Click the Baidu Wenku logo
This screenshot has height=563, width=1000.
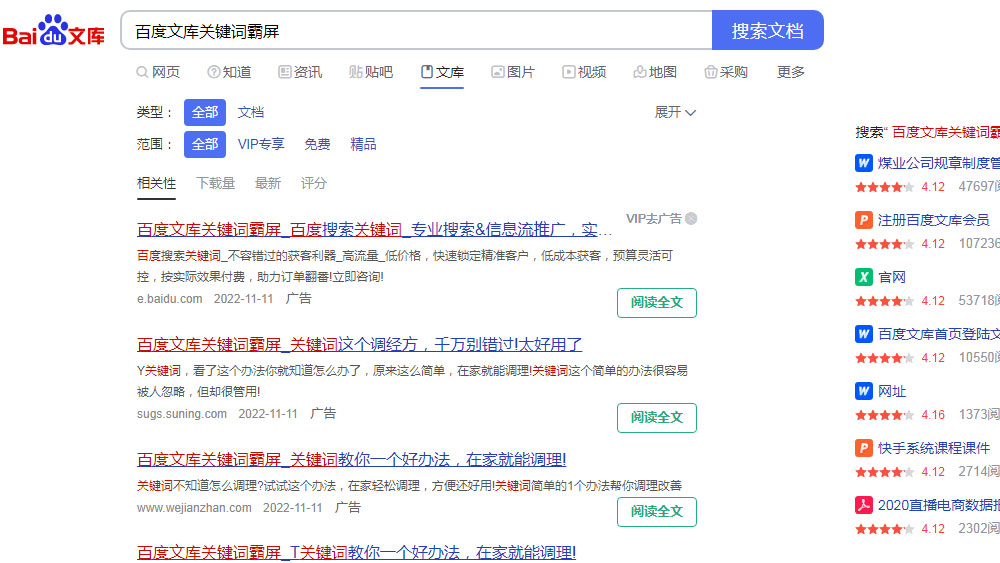pyautogui.click(x=54, y=31)
